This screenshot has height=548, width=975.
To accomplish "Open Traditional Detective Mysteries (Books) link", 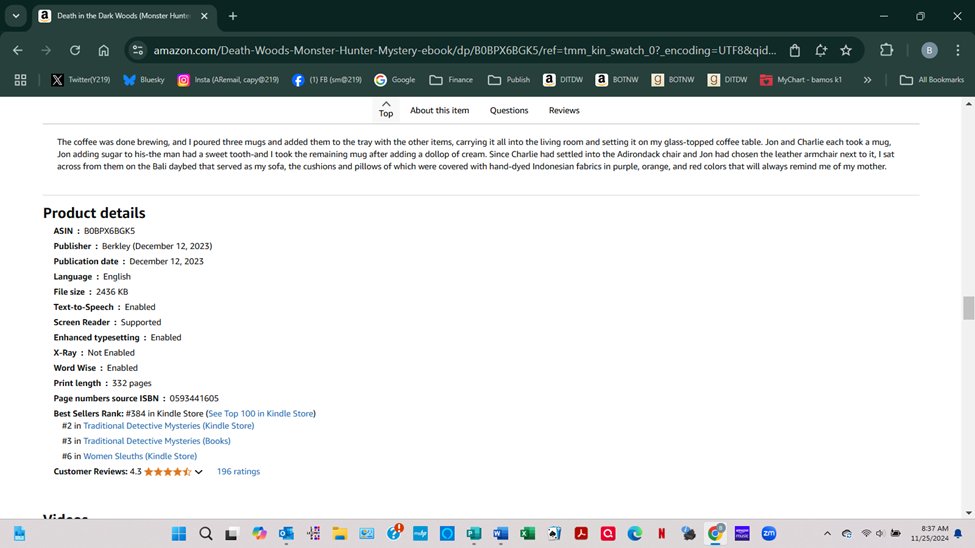I will click(x=157, y=441).
